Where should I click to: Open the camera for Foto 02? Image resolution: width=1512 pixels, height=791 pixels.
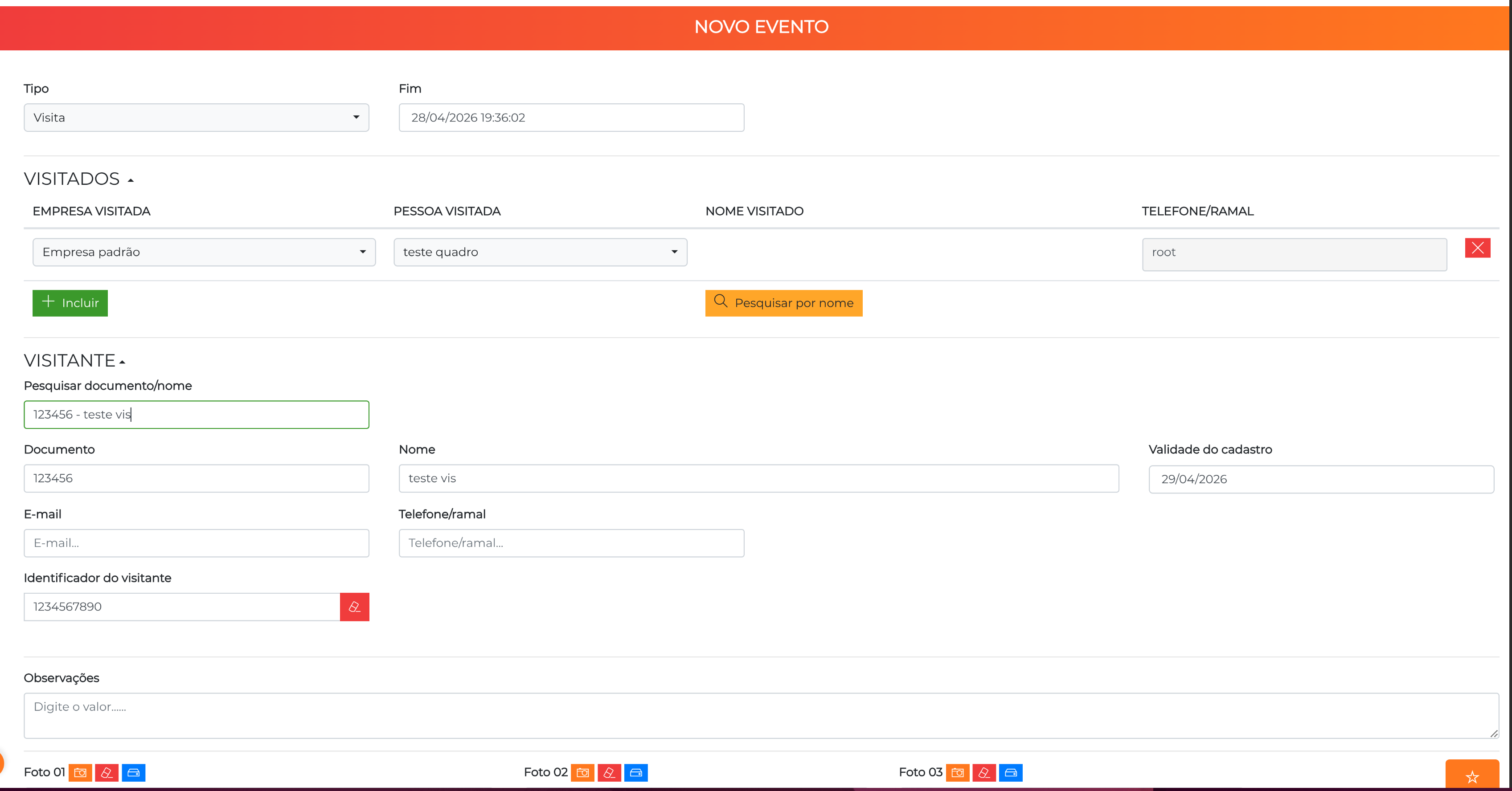[583, 772]
